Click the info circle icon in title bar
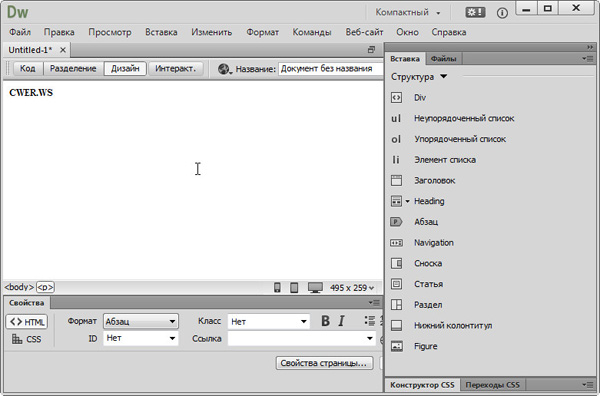 coord(502,13)
